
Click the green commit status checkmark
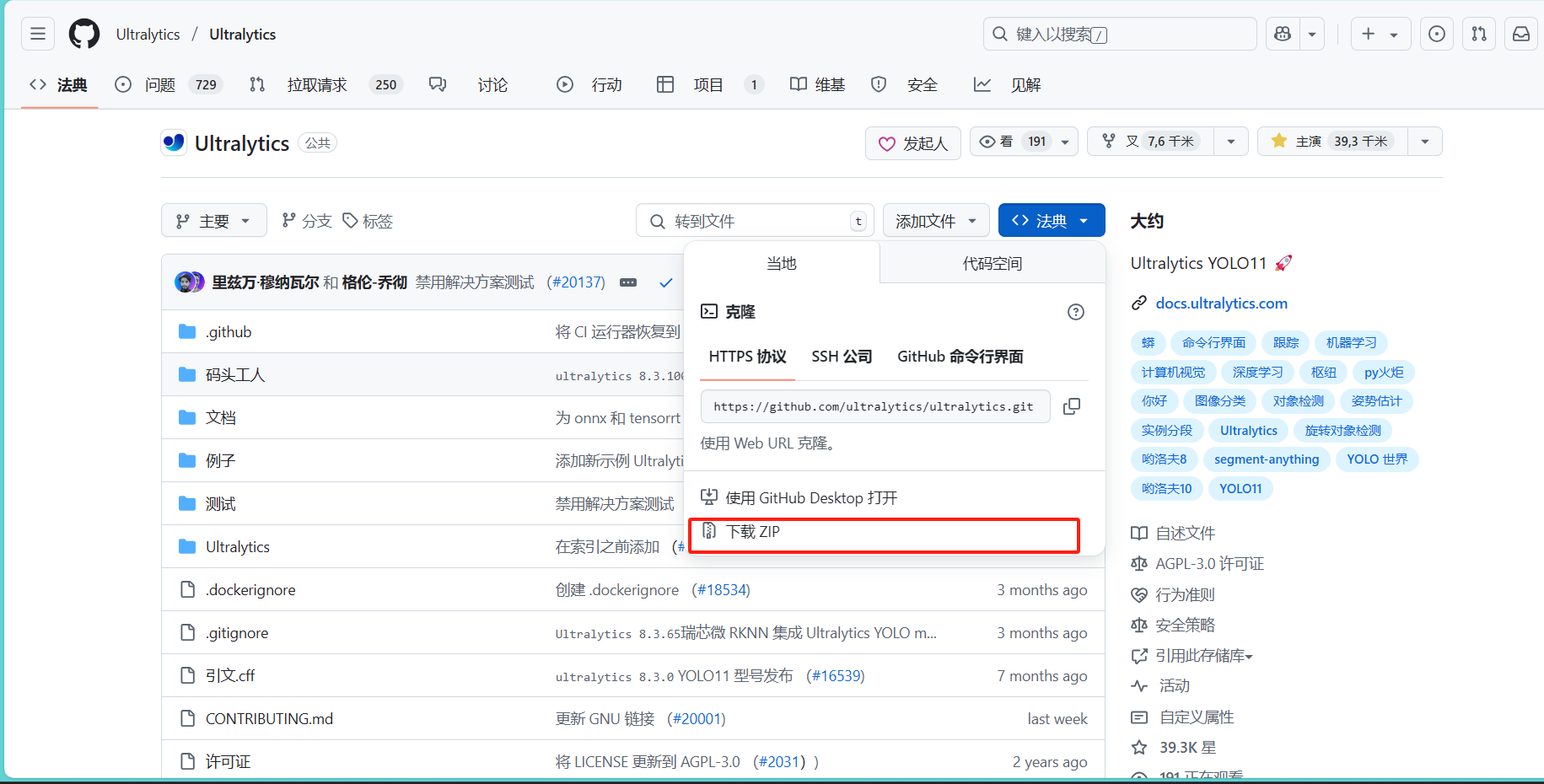pyautogui.click(x=666, y=282)
